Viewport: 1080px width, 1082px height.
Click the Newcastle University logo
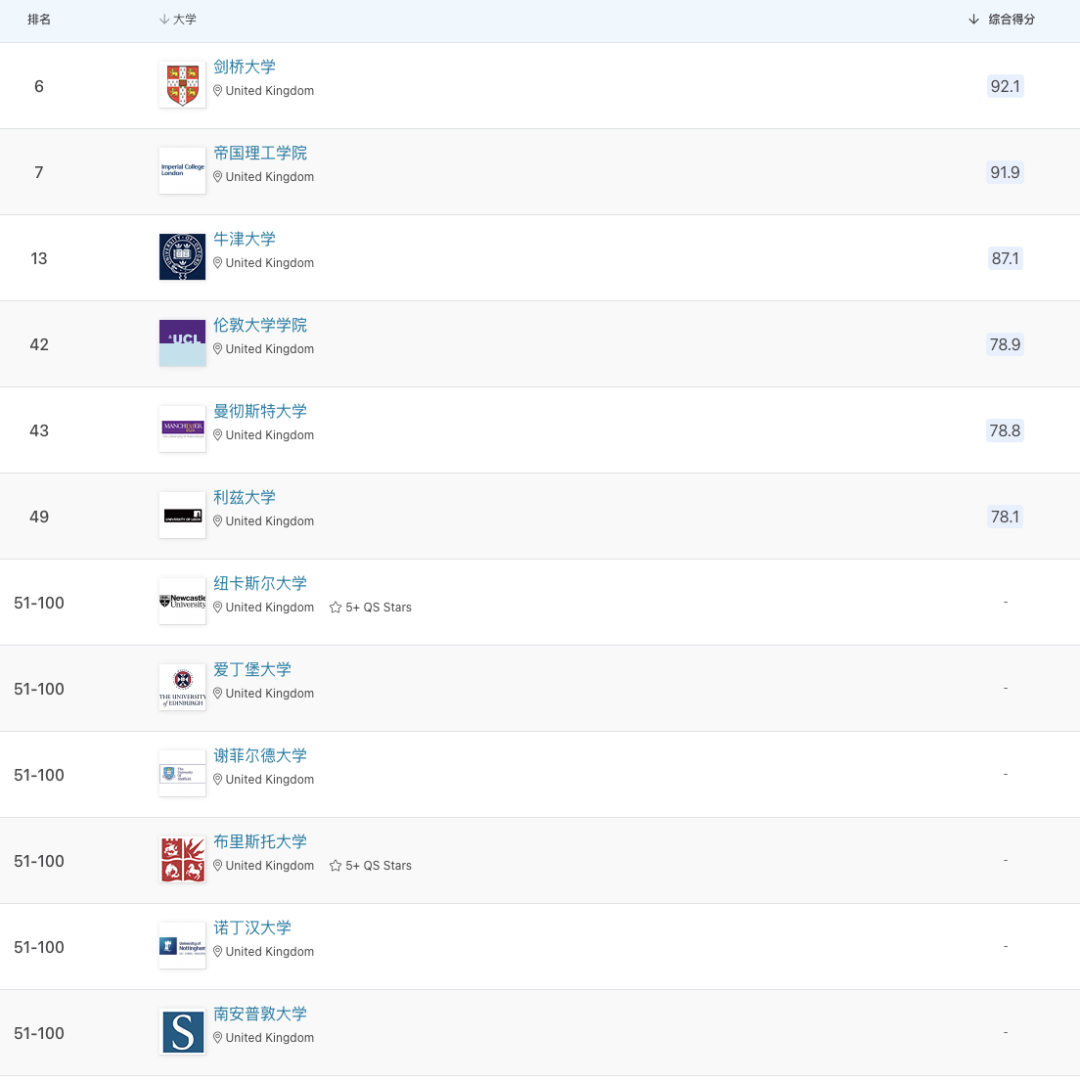coord(181,600)
